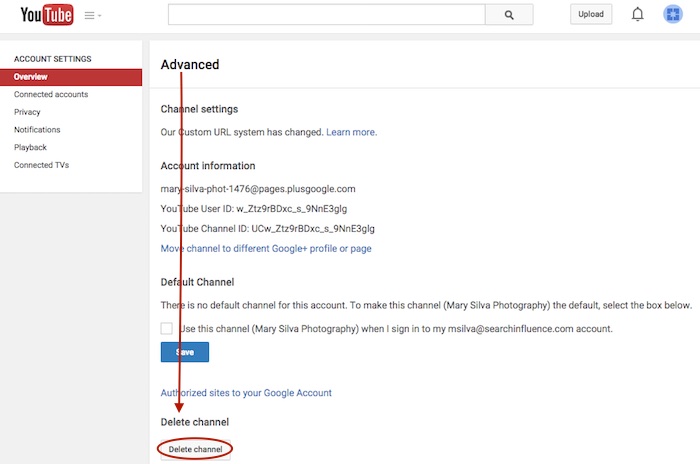
Task: Click Move channel to different Google+ profile link
Action: click(x=266, y=248)
